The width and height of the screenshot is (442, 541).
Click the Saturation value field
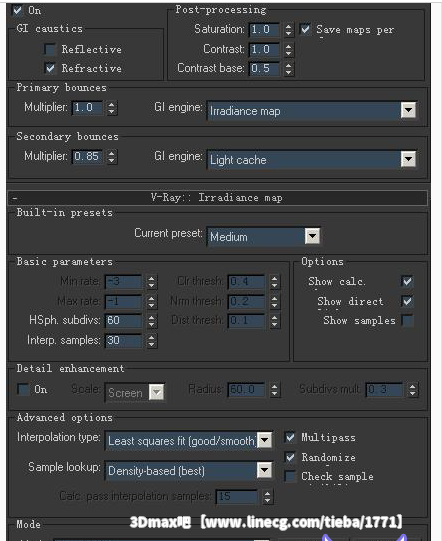tap(264, 29)
